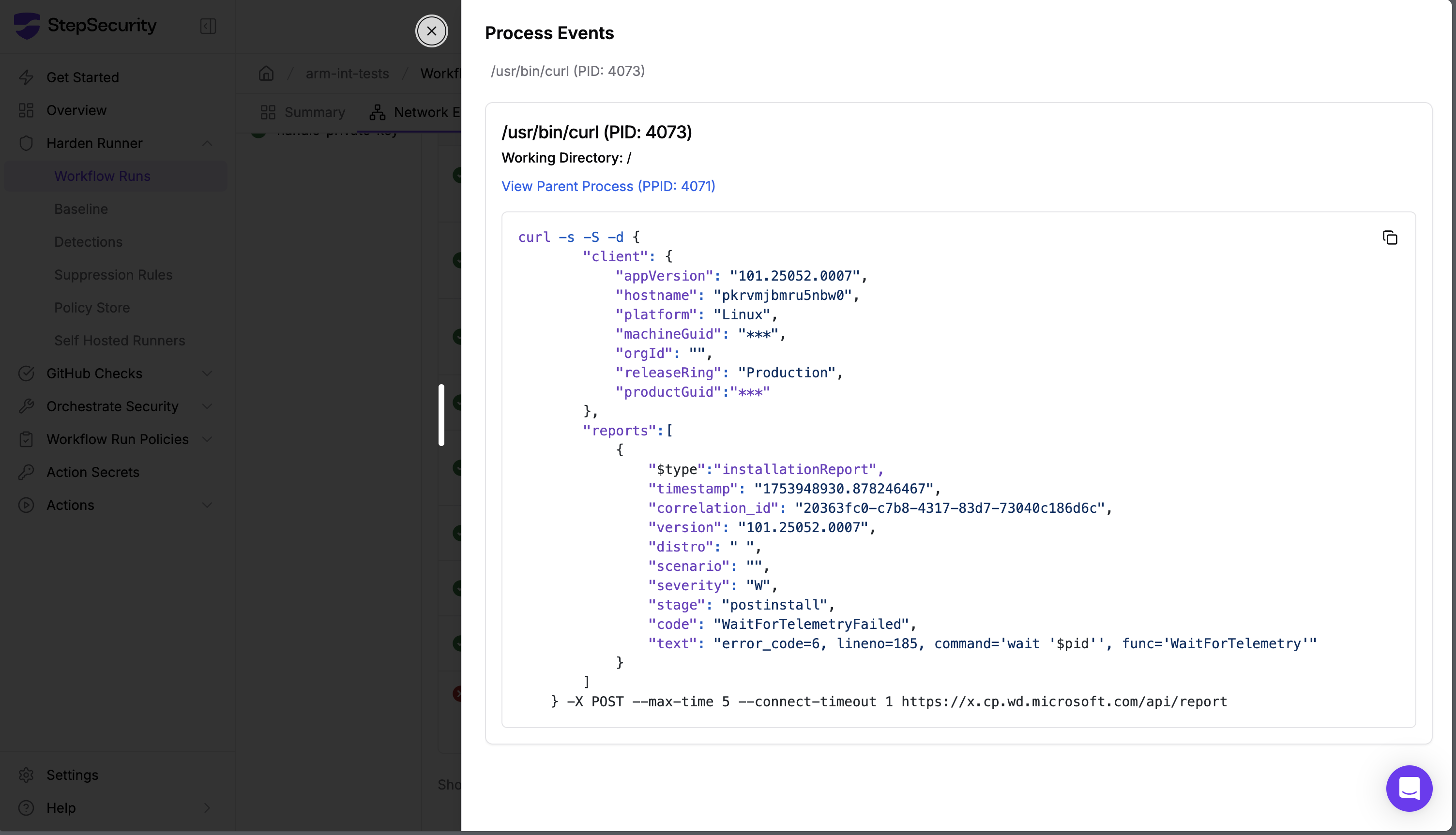Click arm-int-tests breadcrumb link
1456x835 pixels.
[347, 74]
